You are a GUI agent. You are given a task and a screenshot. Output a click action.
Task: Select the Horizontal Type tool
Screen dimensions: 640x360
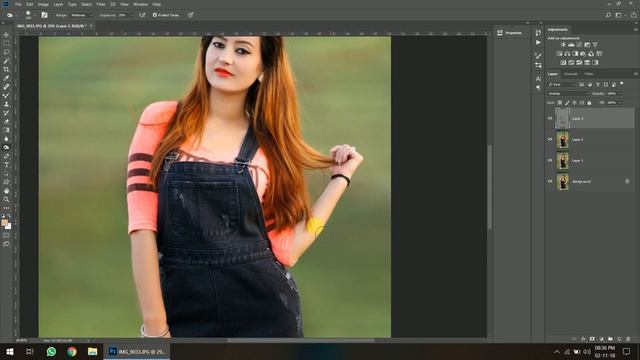[6, 164]
